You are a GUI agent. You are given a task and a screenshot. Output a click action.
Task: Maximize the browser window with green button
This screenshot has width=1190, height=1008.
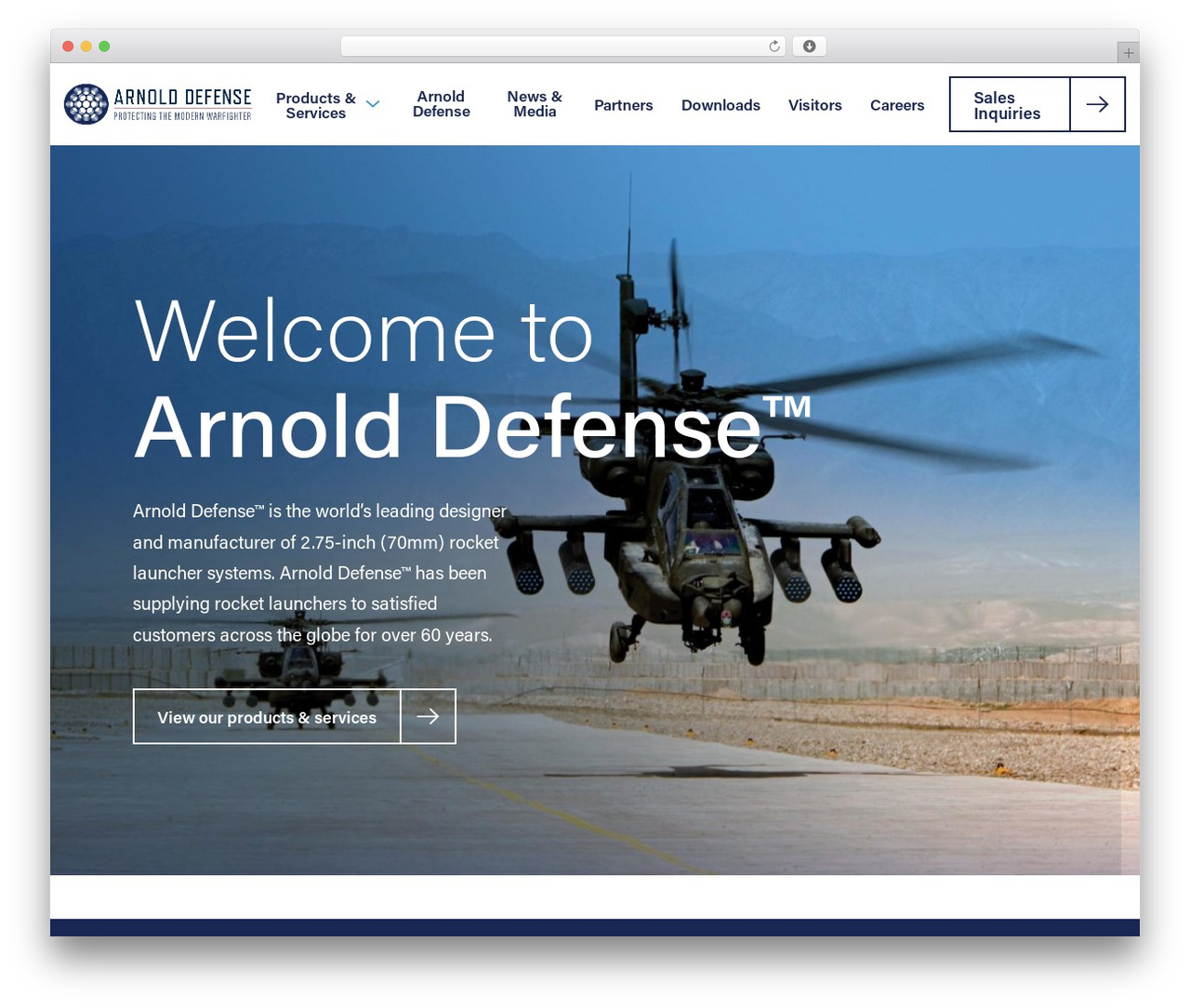(104, 46)
